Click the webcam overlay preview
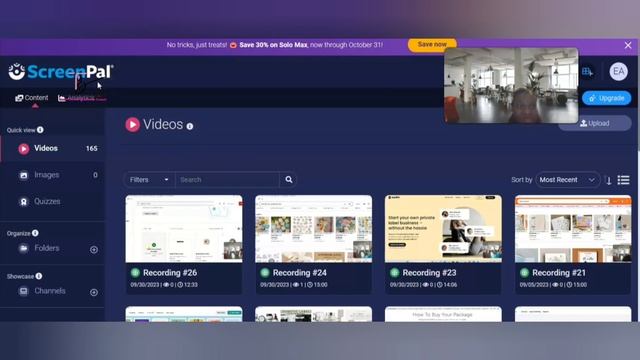The width and height of the screenshot is (640, 360). [511, 85]
